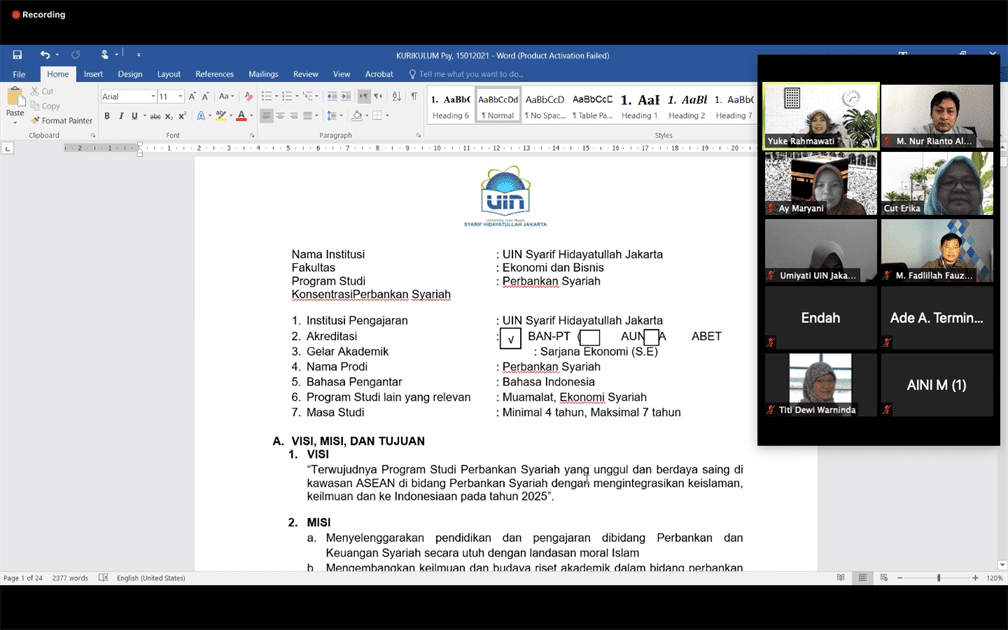Click the Undo arrow icon
1008x630 pixels.
[45, 55]
